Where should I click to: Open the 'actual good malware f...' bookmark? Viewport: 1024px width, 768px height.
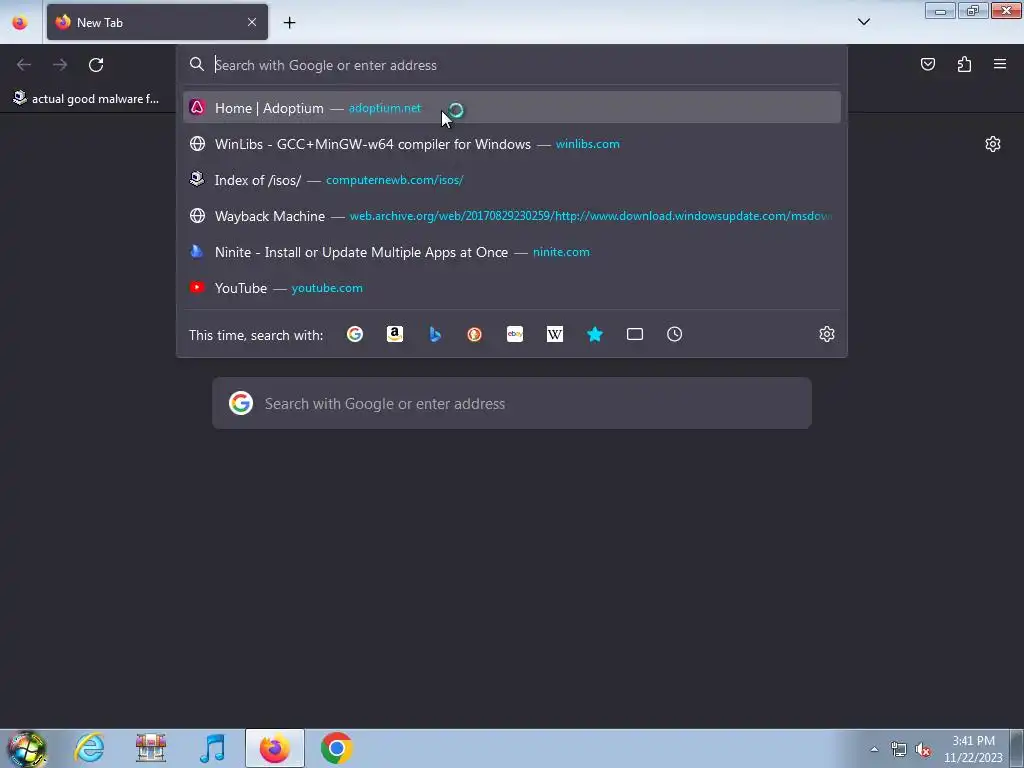click(x=86, y=99)
